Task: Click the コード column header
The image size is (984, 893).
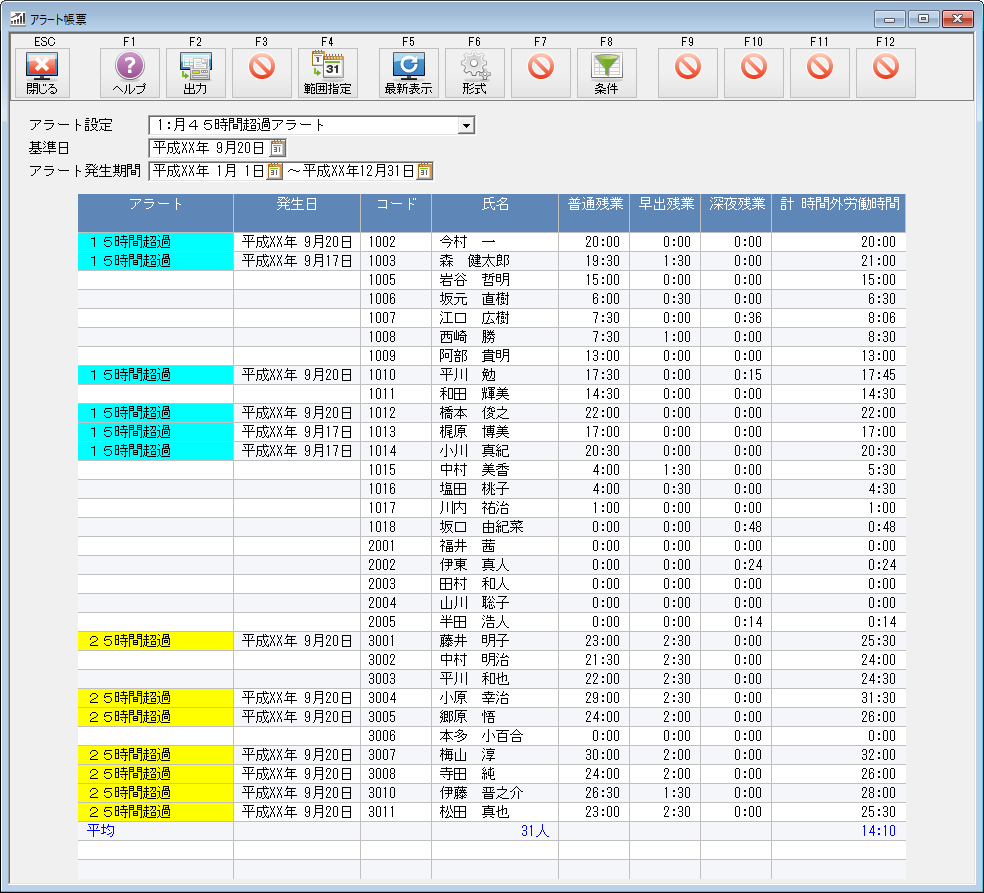Action: click(x=396, y=213)
